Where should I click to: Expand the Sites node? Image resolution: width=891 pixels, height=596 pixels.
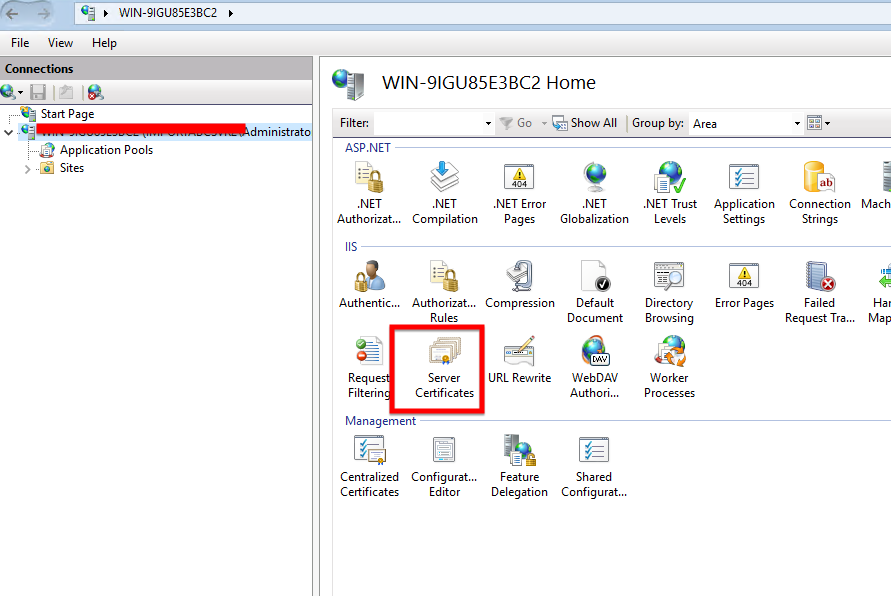tap(29, 167)
